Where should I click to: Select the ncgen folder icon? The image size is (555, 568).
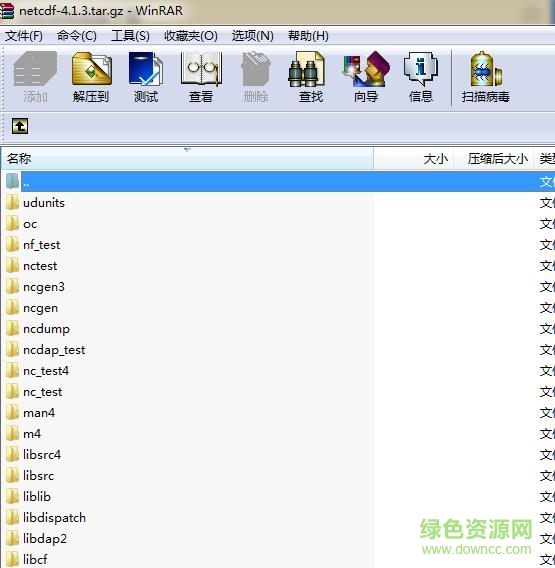tap(12, 308)
